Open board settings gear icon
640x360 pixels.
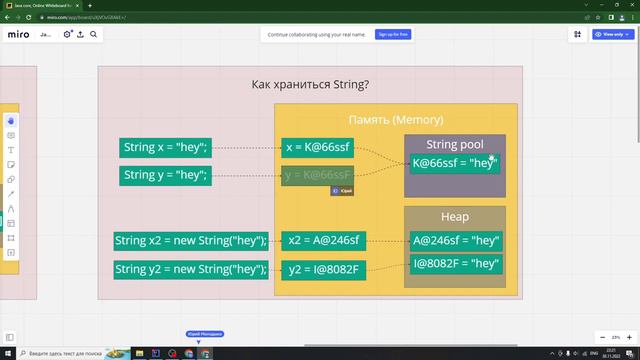[x=67, y=34]
